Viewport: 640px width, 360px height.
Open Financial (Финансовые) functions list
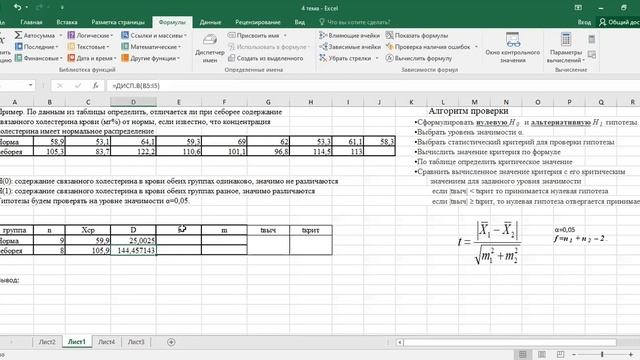click(38, 58)
